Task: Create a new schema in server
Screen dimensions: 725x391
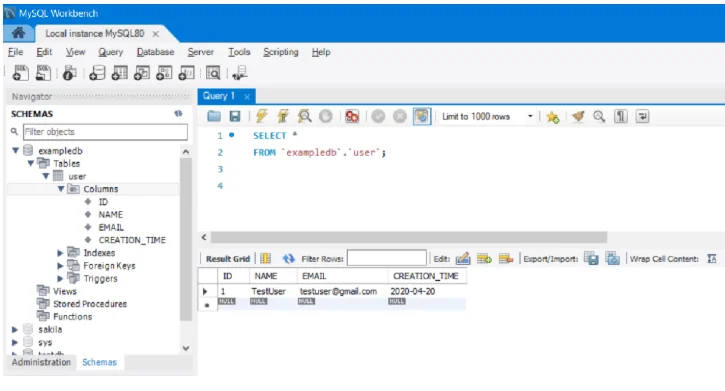Action: [97, 73]
